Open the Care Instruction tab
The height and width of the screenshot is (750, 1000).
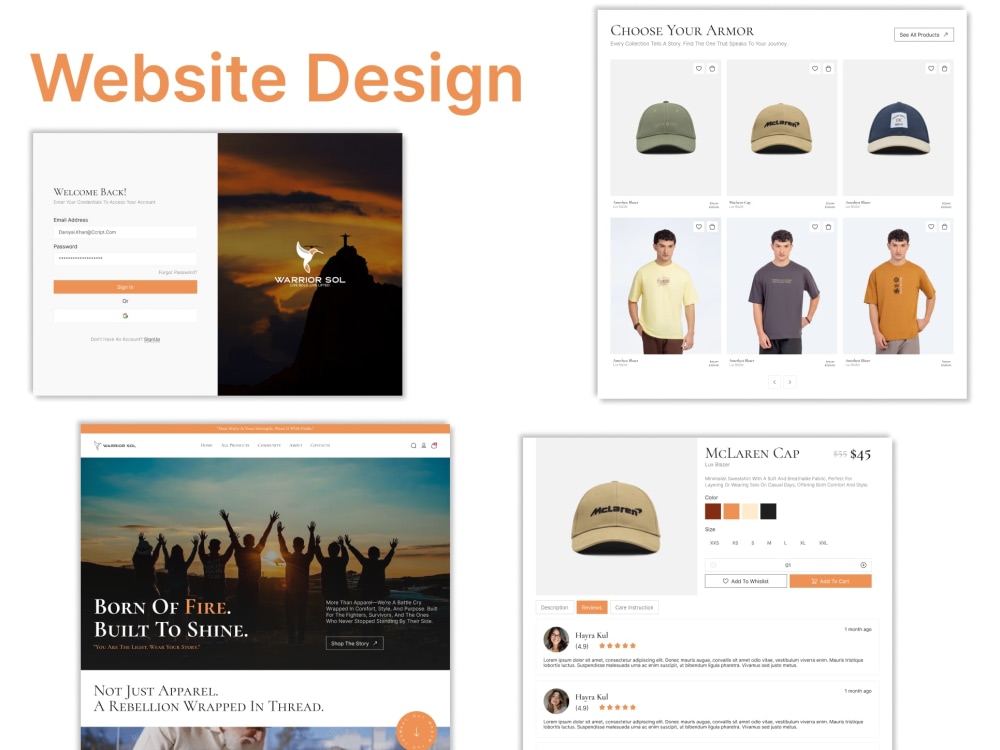(x=634, y=607)
